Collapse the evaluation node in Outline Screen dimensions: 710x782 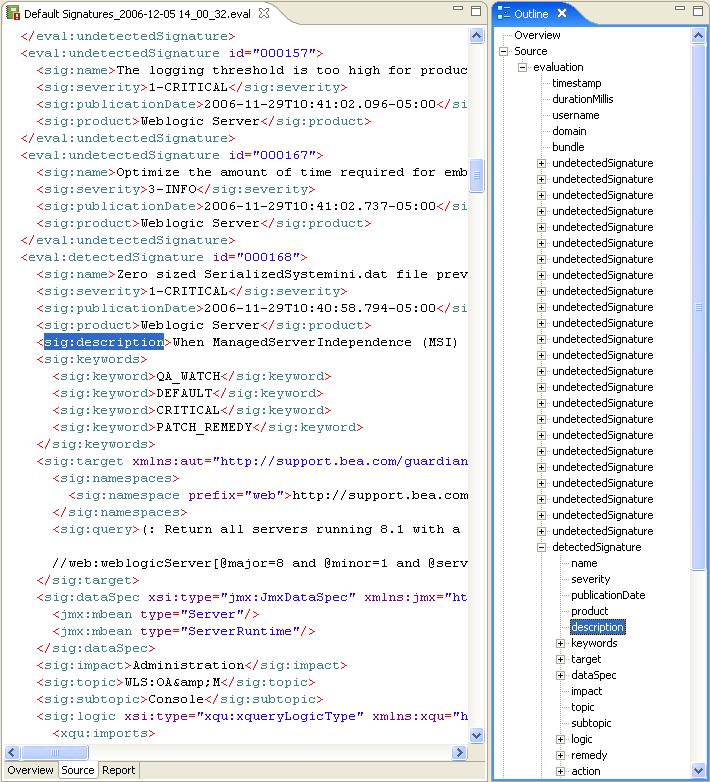[x=523, y=67]
